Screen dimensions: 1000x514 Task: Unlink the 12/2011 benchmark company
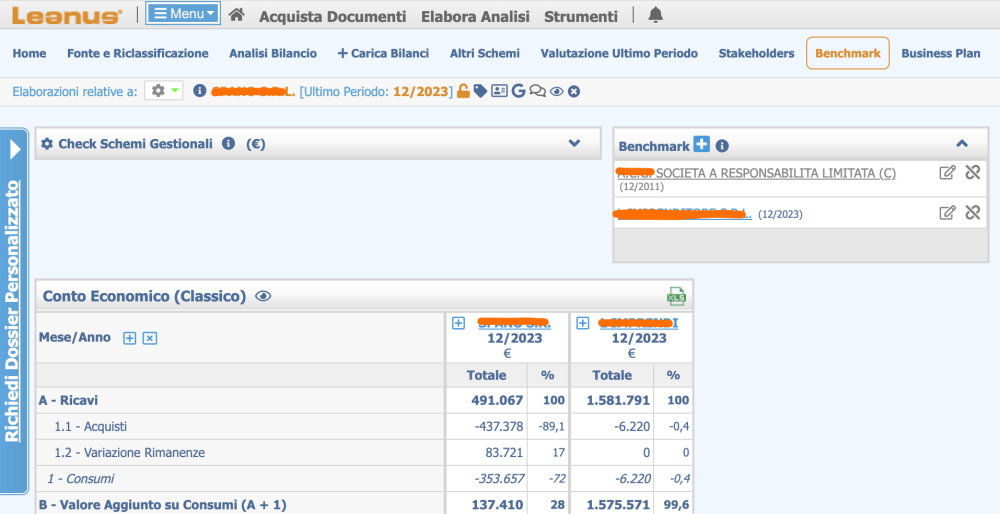click(x=973, y=172)
